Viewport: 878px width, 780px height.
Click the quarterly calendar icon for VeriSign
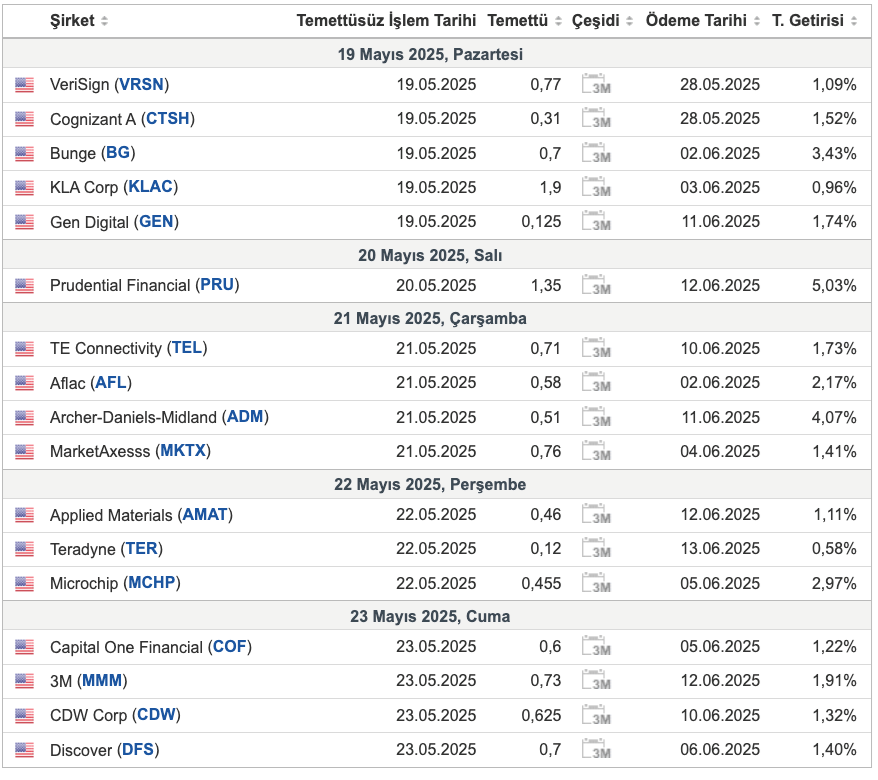point(596,84)
